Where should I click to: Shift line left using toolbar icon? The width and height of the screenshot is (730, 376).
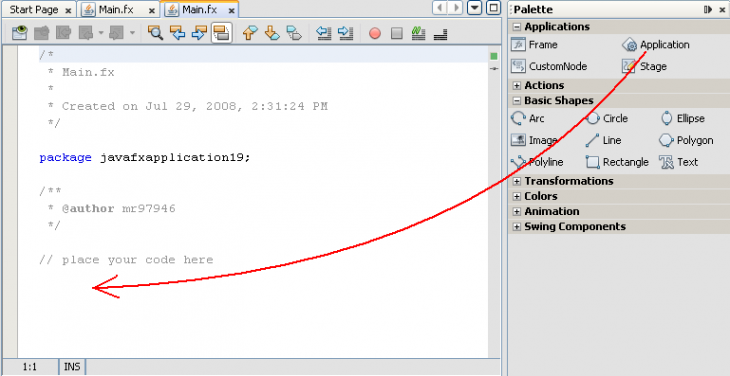(x=323, y=33)
